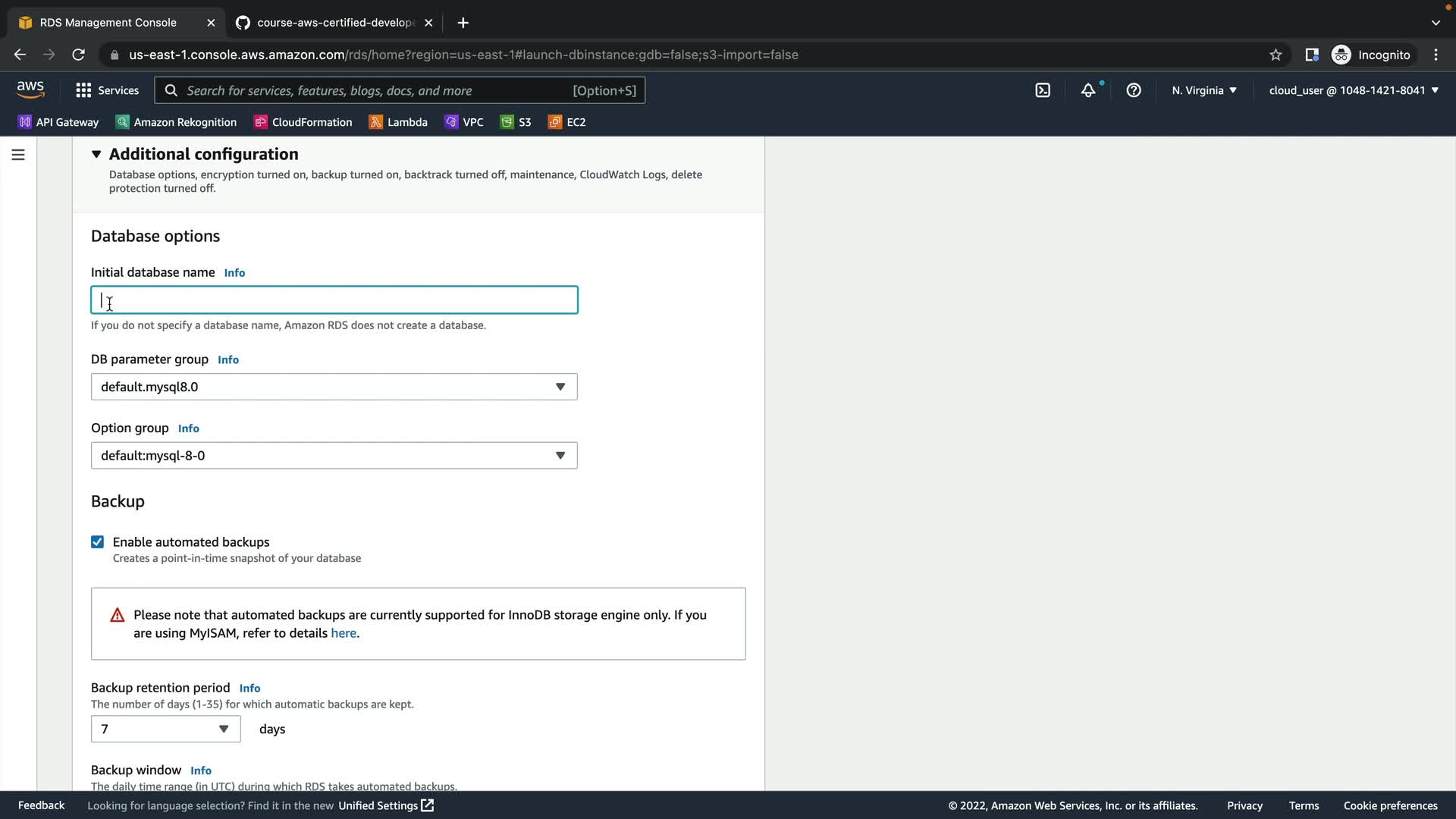Open the Option group dropdown

pos(334,456)
